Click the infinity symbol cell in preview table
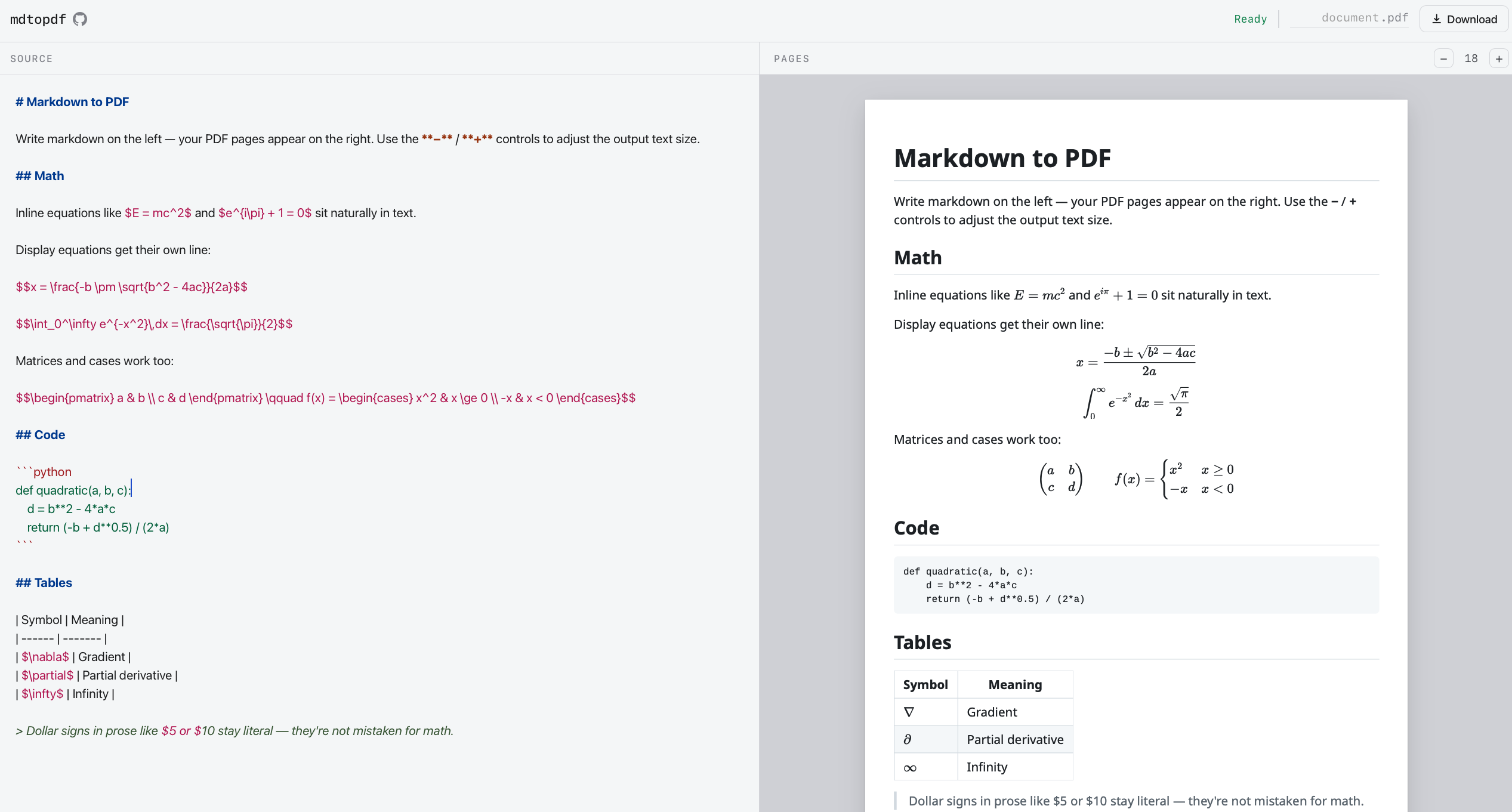The width and height of the screenshot is (1512, 812). coord(925,767)
